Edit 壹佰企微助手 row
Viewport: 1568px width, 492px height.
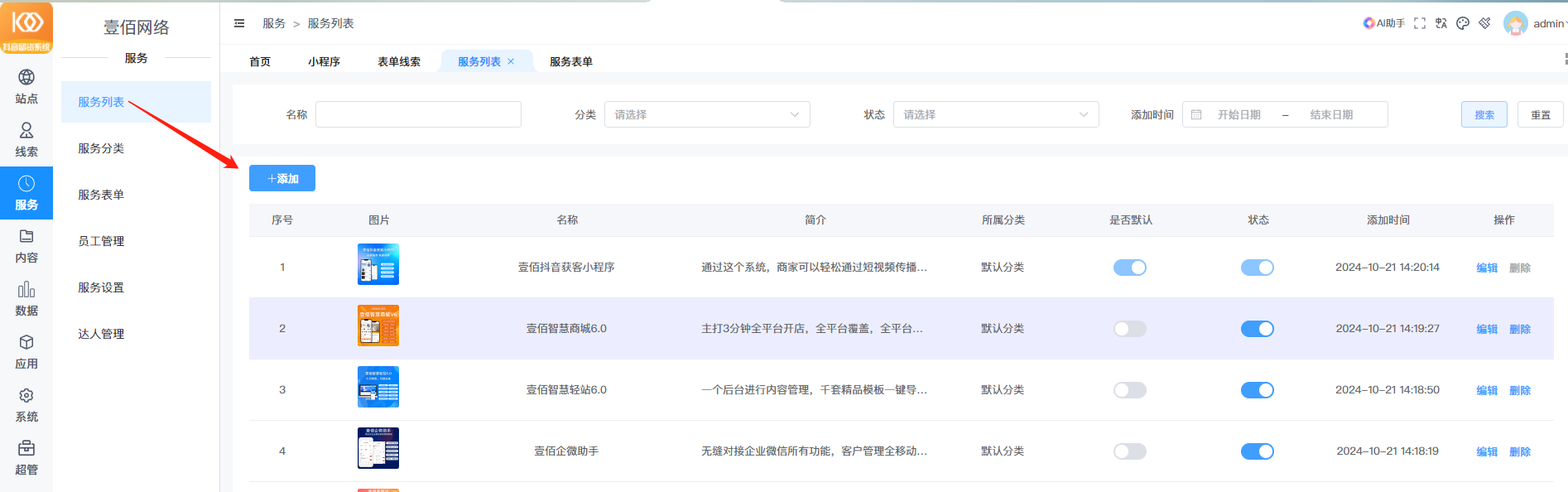click(x=1487, y=451)
